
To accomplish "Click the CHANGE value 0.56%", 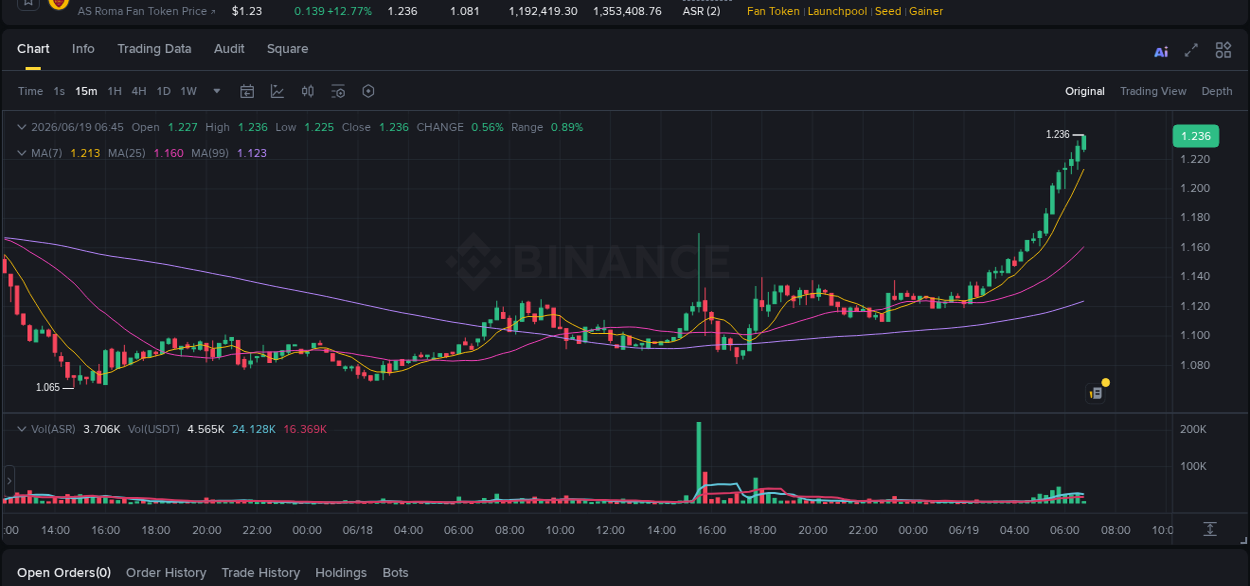I will (487, 127).
